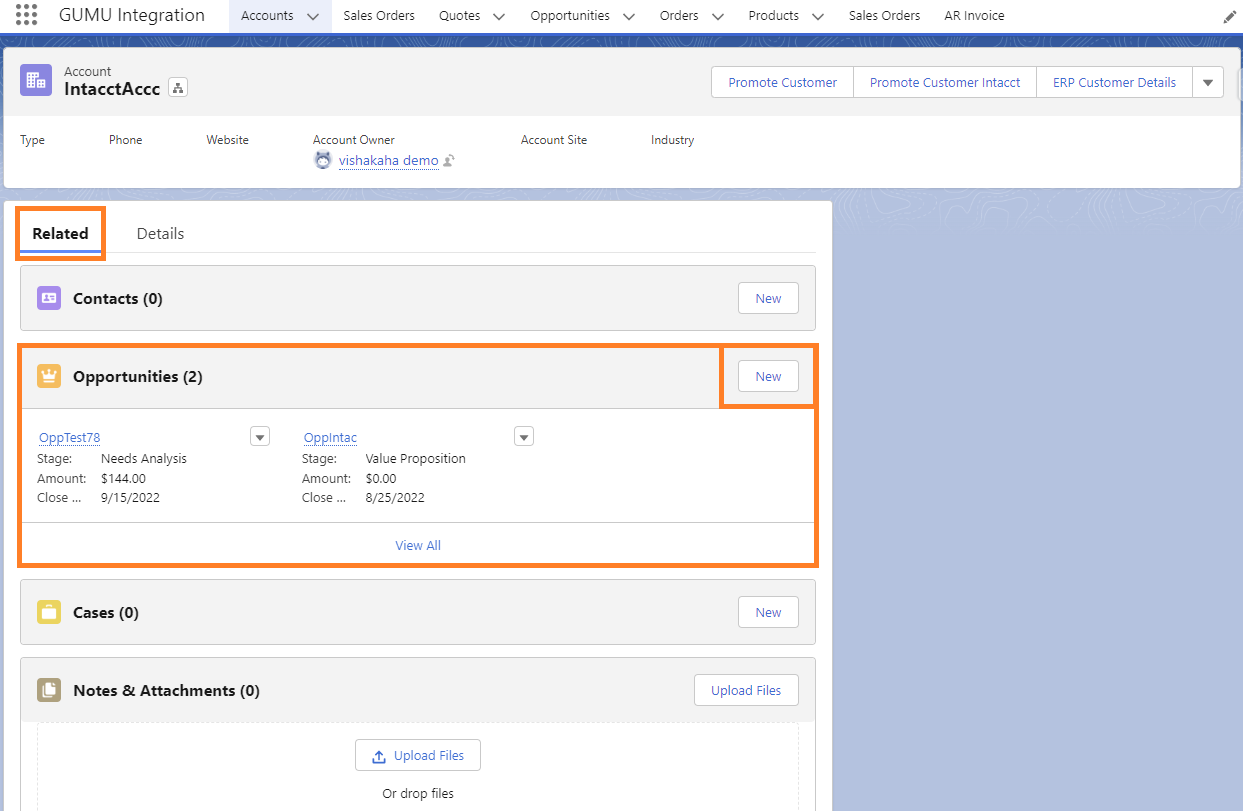Open the first Sales Orders navigation tab
The width and height of the screenshot is (1243, 811).
tap(379, 16)
